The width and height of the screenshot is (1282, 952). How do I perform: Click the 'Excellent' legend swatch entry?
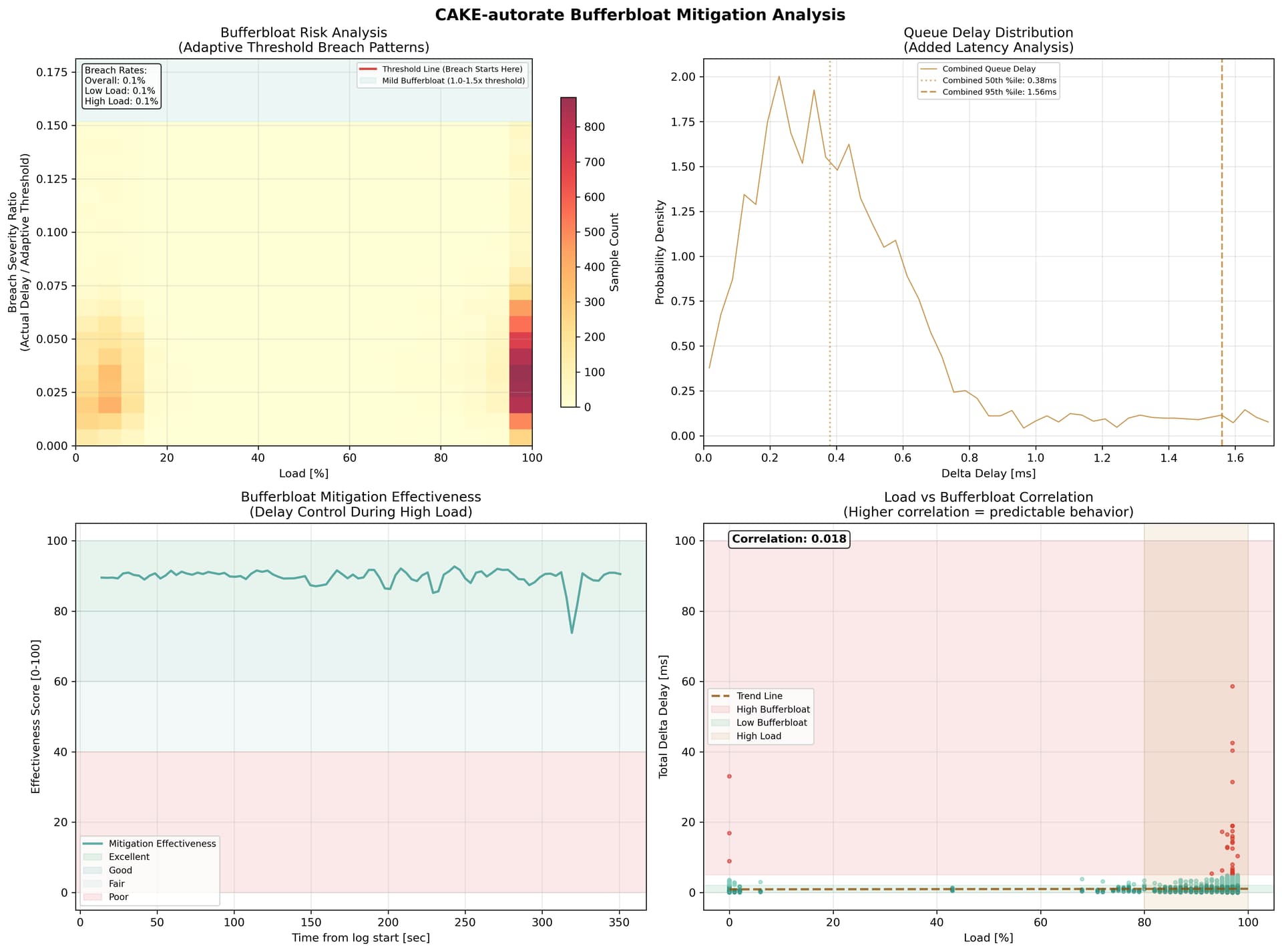117,857
